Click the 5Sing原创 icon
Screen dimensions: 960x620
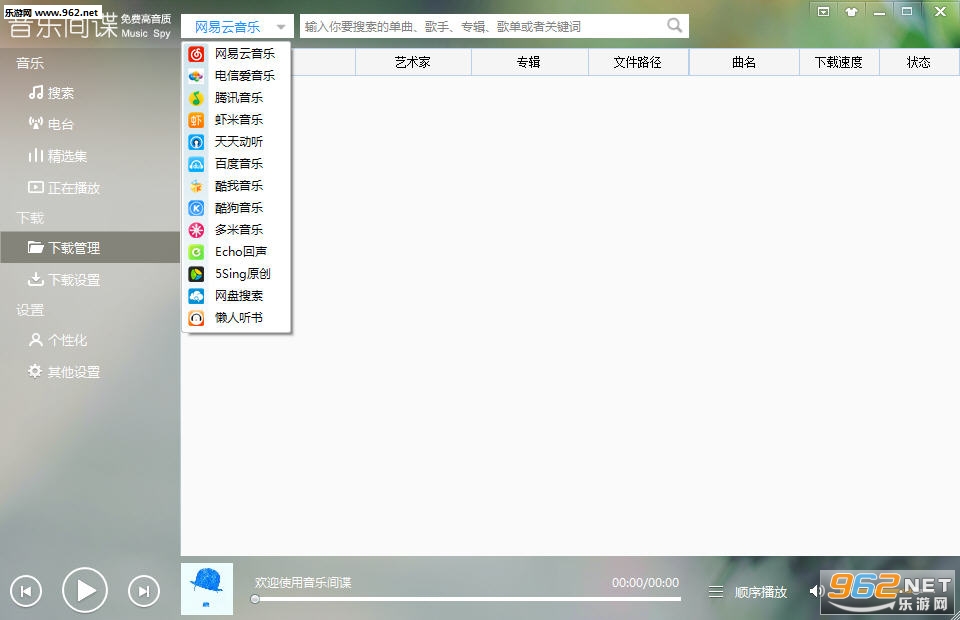[196, 274]
